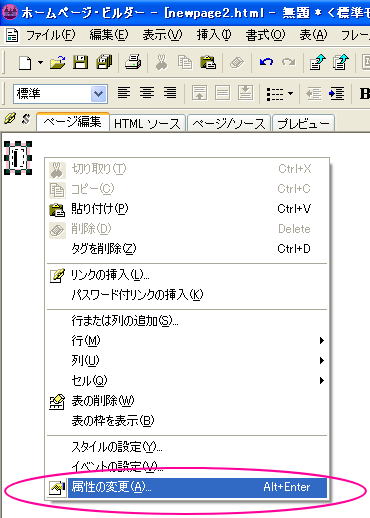Open the 標準 paragraph style dropdown

[99, 94]
